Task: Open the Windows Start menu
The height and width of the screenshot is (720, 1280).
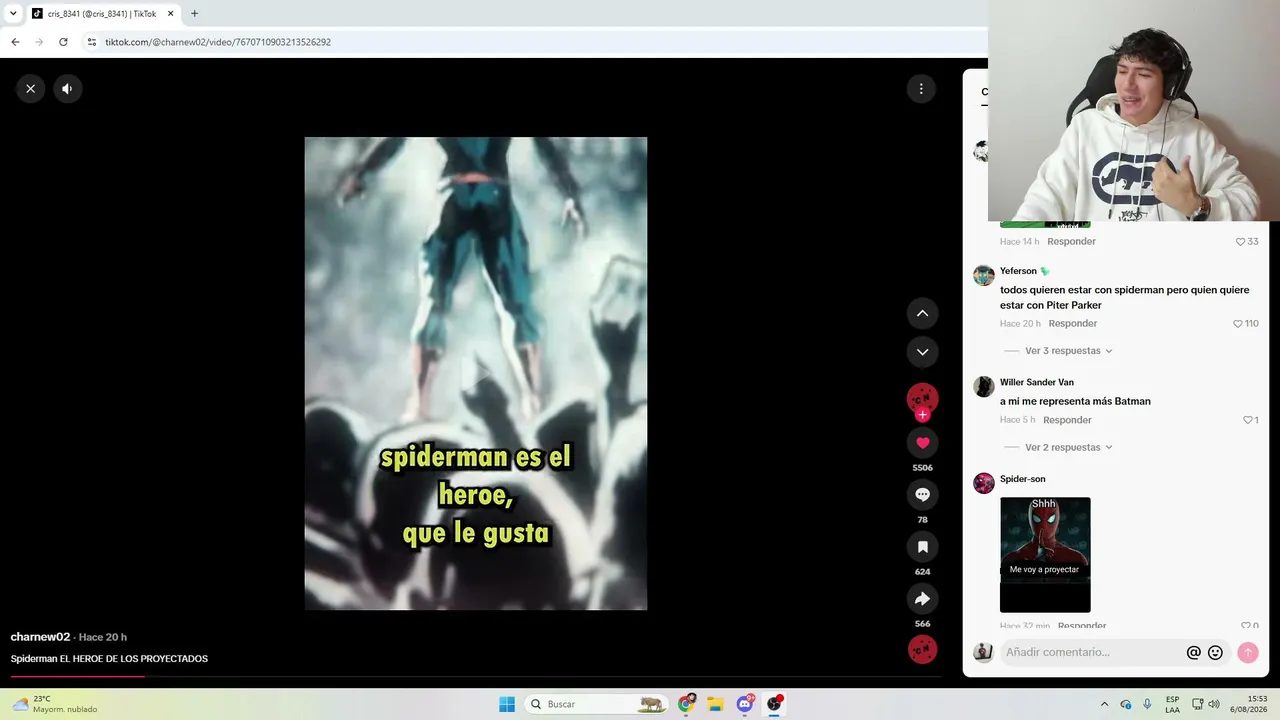Action: tap(507, 704)
